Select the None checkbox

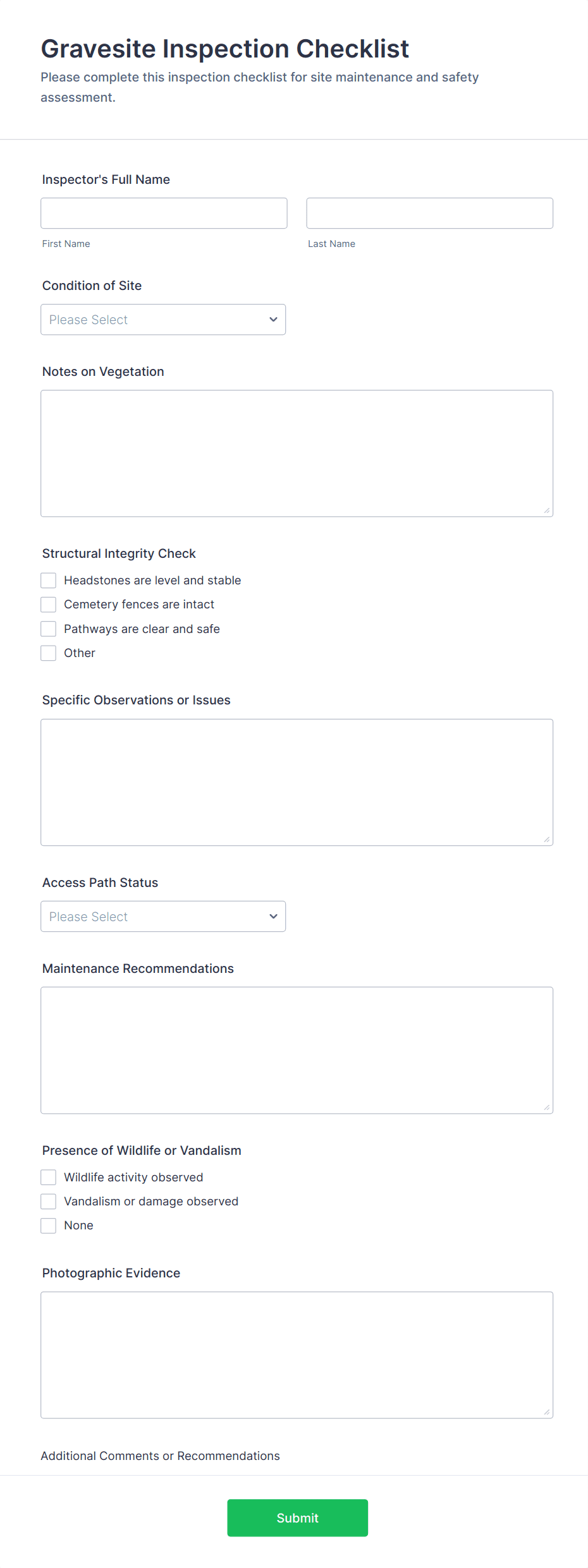49,1226
